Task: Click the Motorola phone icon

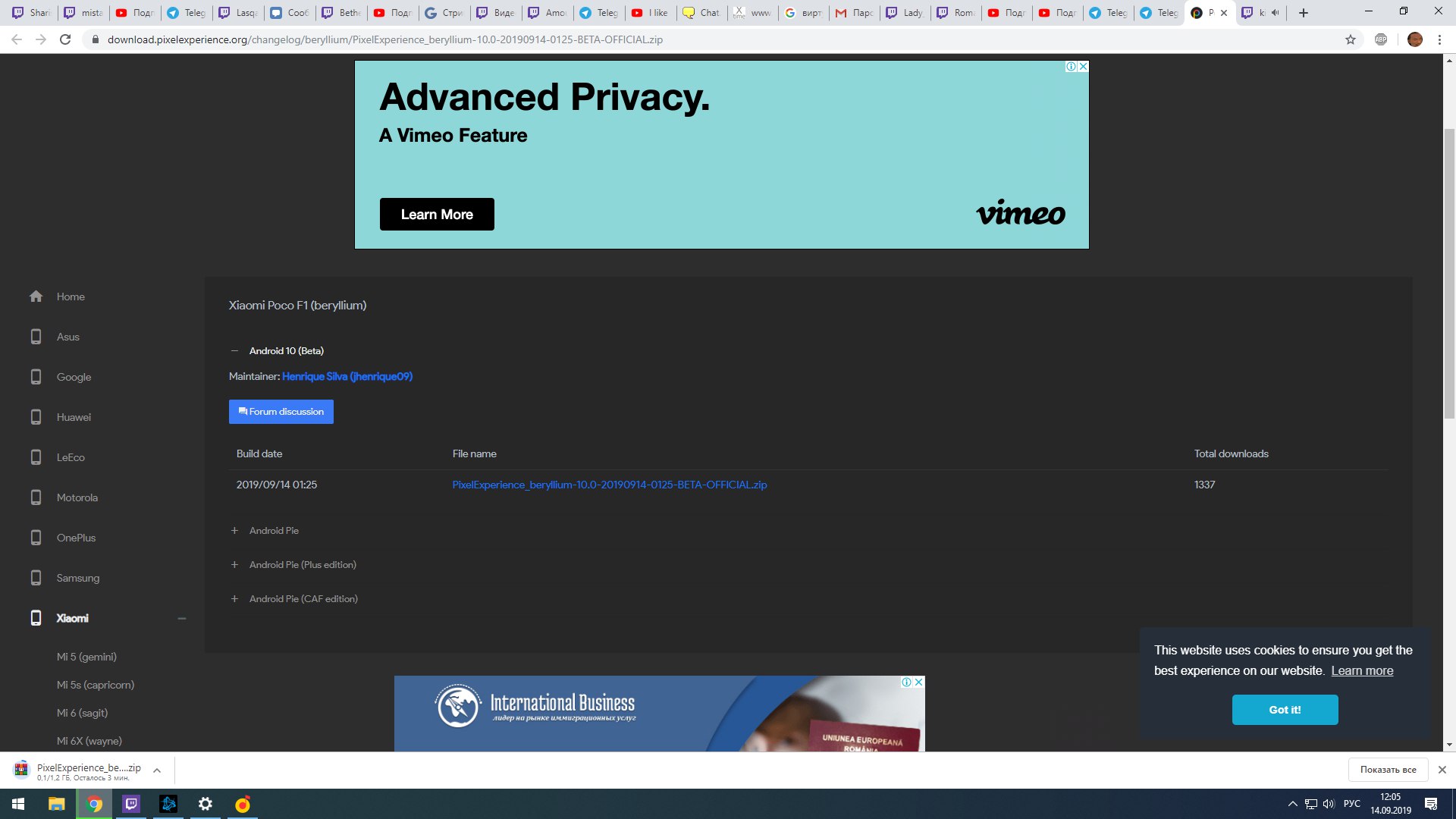Action: tap(36, 497)
